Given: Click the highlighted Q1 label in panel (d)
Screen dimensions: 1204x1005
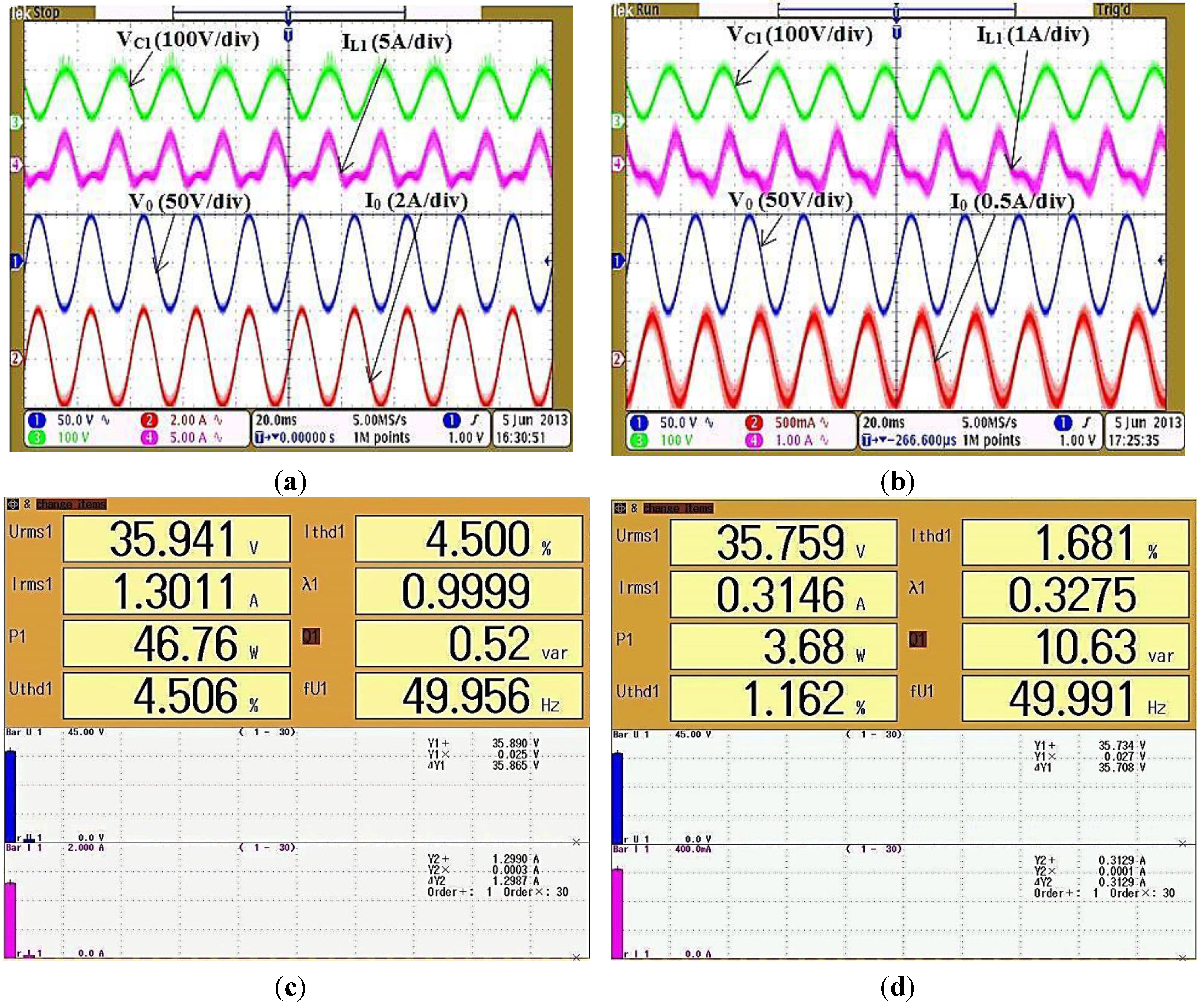Looking at the screenshot, I should coord(917,639).
